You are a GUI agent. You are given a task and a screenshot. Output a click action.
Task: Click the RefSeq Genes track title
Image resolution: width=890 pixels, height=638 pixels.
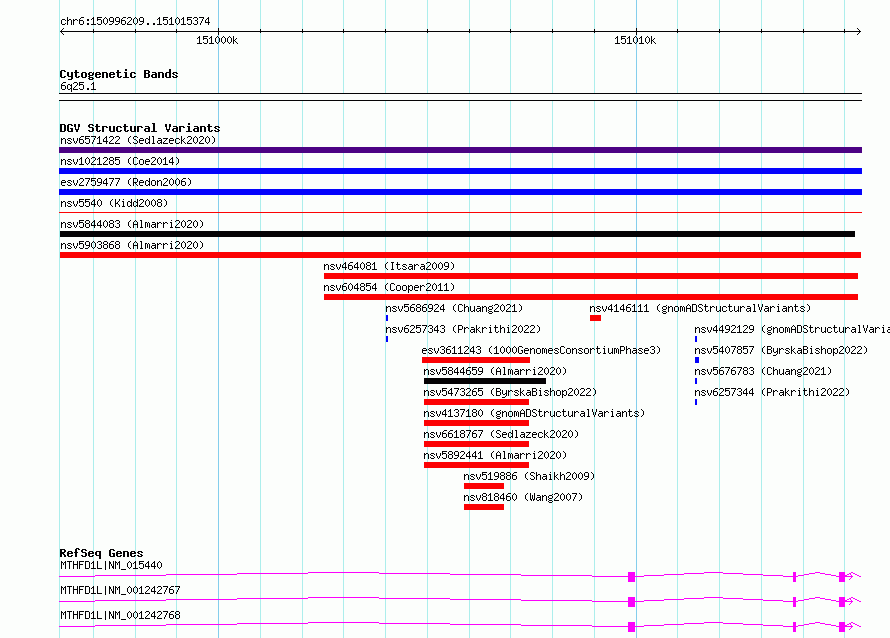101,553
